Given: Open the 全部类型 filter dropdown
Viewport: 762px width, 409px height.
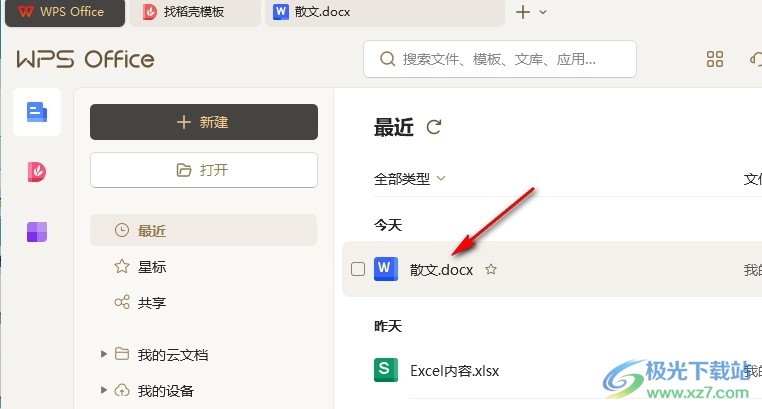Looking at the screenshot, I should [410, 179].
